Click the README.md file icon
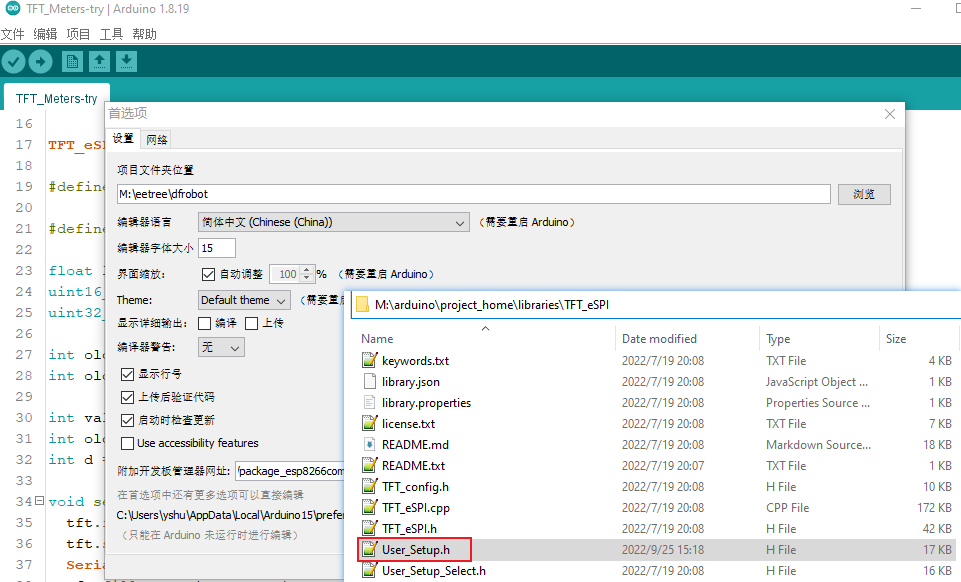Screen dimensions: 961x582 (370, 444)
